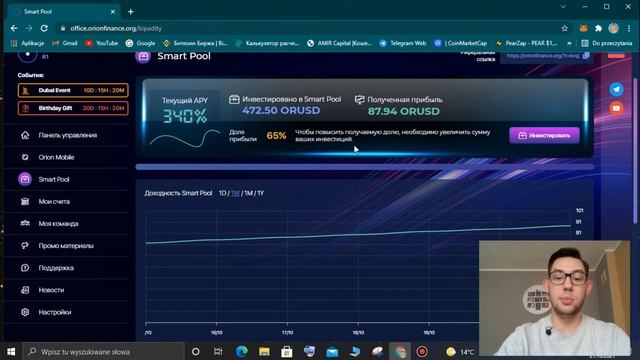Expand the hidden bookmarks chevron
Viewport: 640px width, 360px height.
pos(569,43)
